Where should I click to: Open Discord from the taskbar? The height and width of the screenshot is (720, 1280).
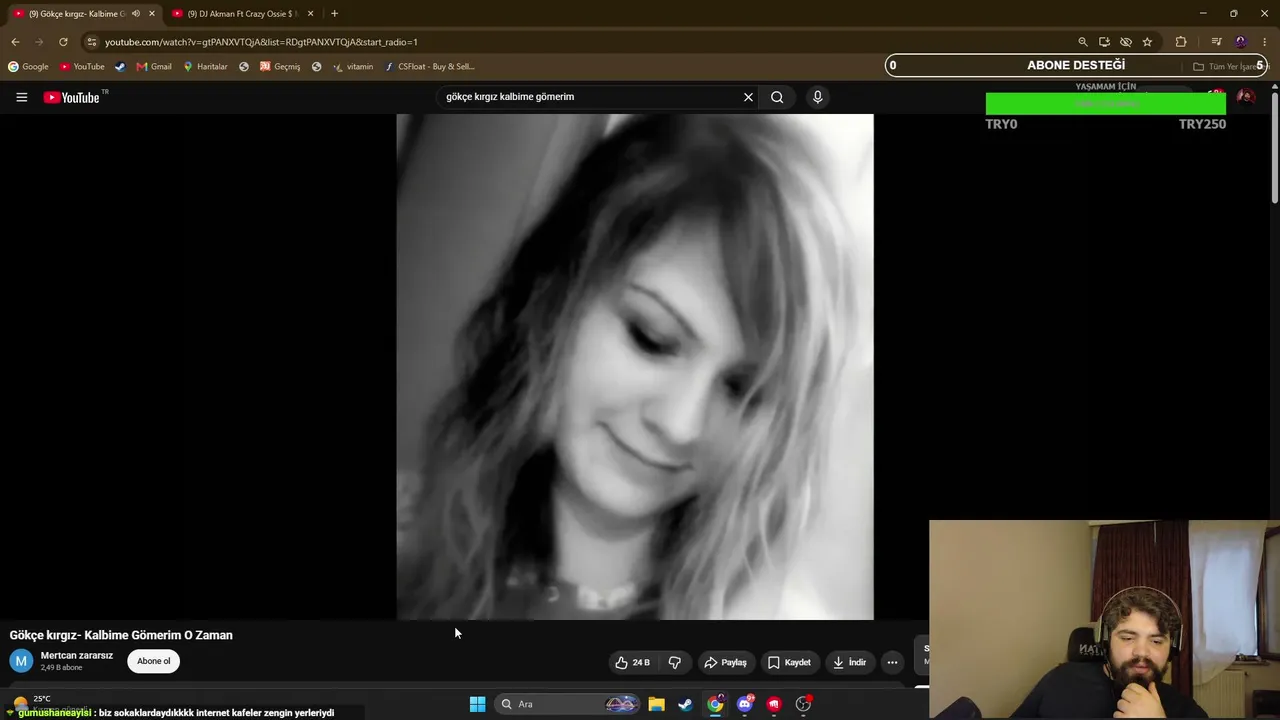(744, 704)
